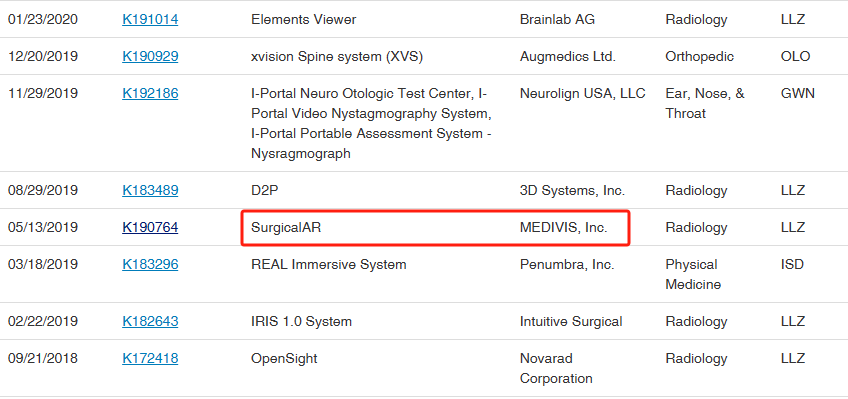Screen dimensions: 848x399
Task: Open the K183296 submission link
Action: tap(150, 264)
